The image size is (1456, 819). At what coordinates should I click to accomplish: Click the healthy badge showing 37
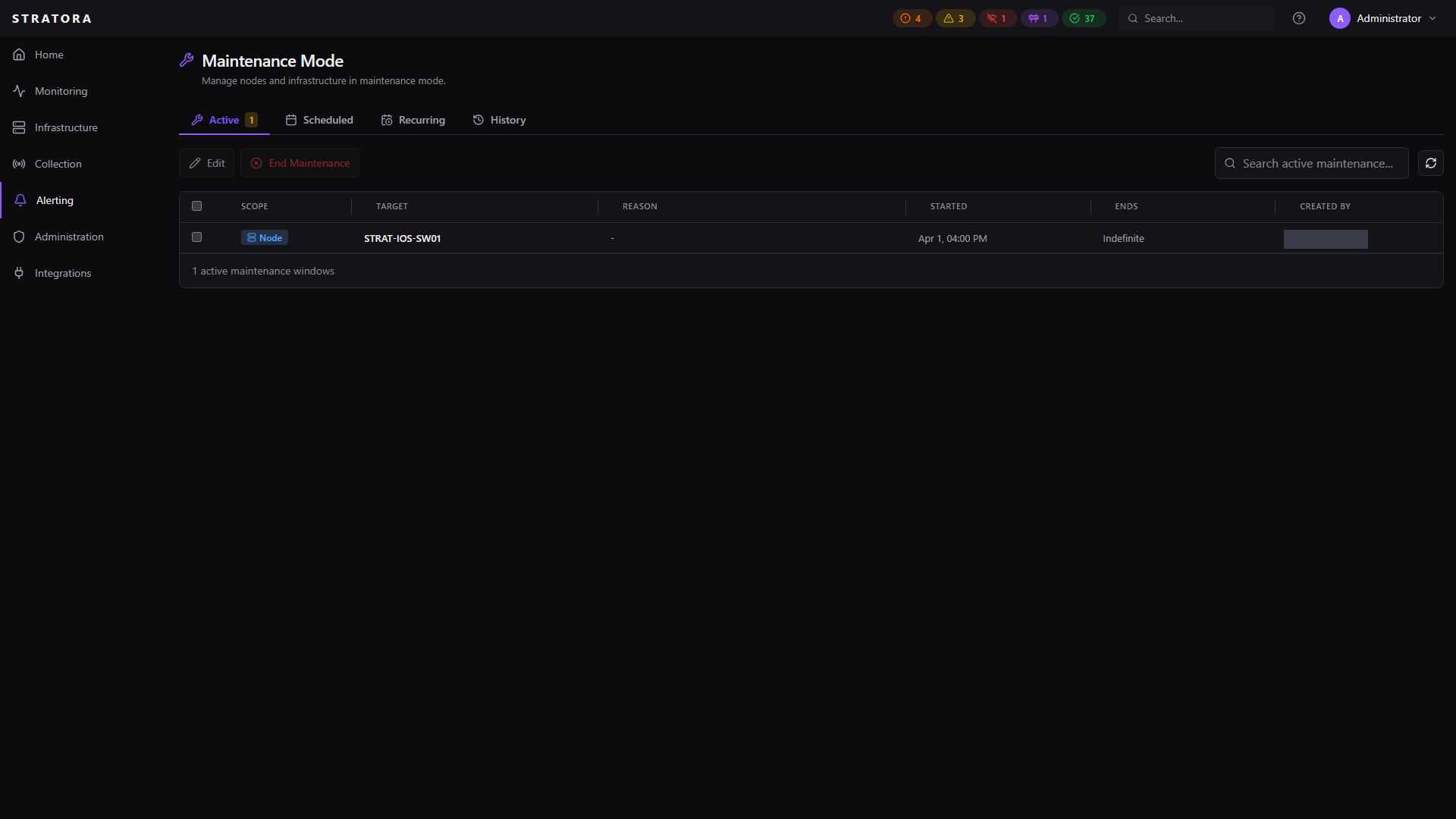pos(1083,18)
